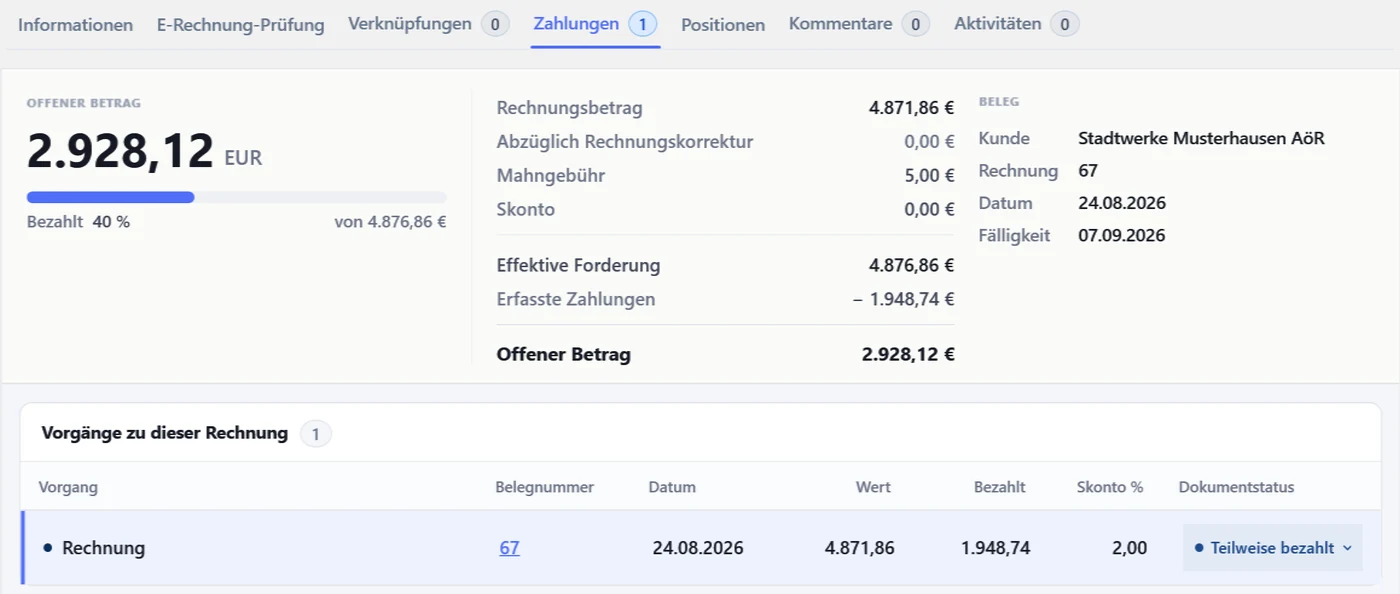
Task: Click the Abzüglich Rechnungskorrektur label
Action: 625,142
